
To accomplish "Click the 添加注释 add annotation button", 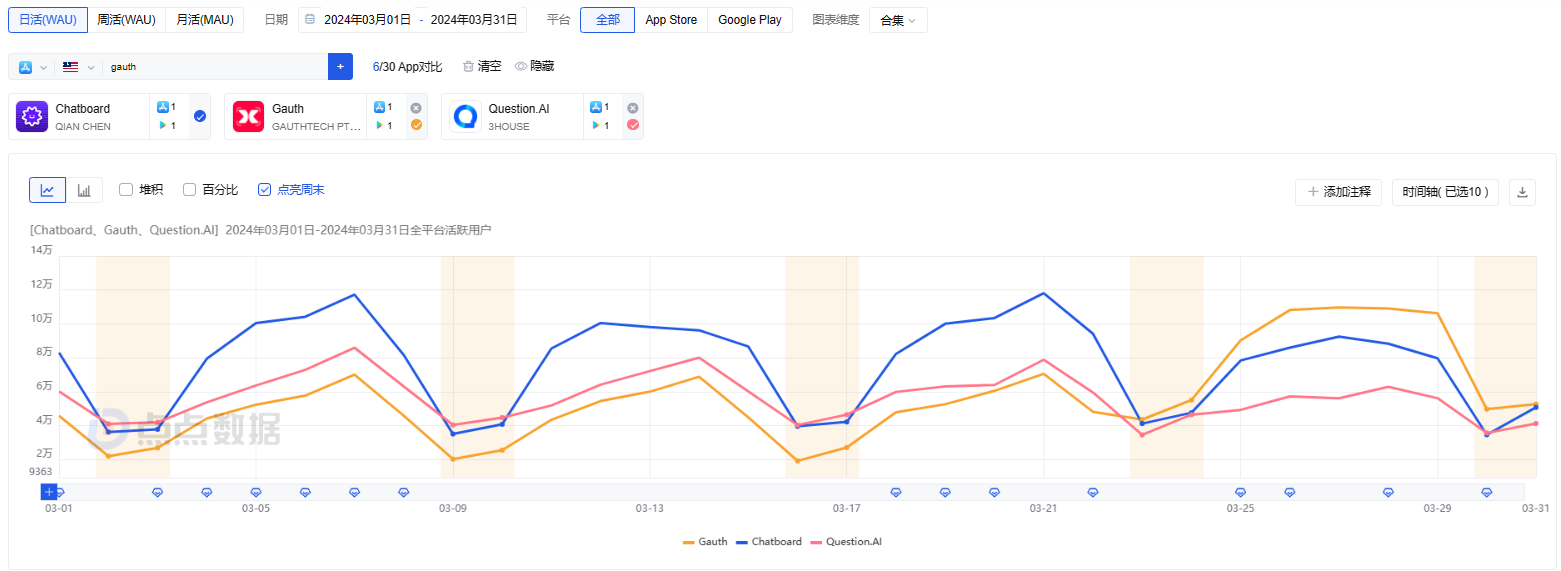I will (x=1338, y=192).
